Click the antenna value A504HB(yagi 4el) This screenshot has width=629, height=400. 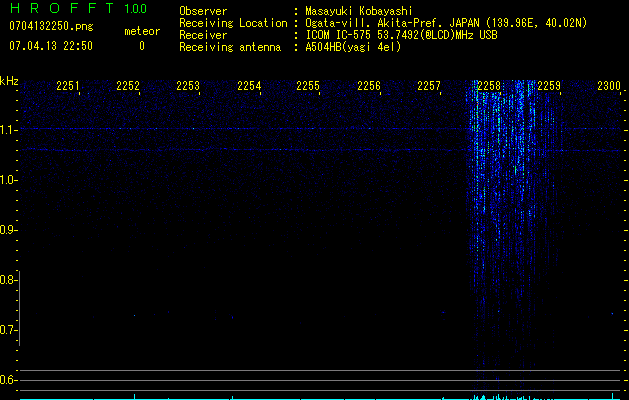point(353,47)
